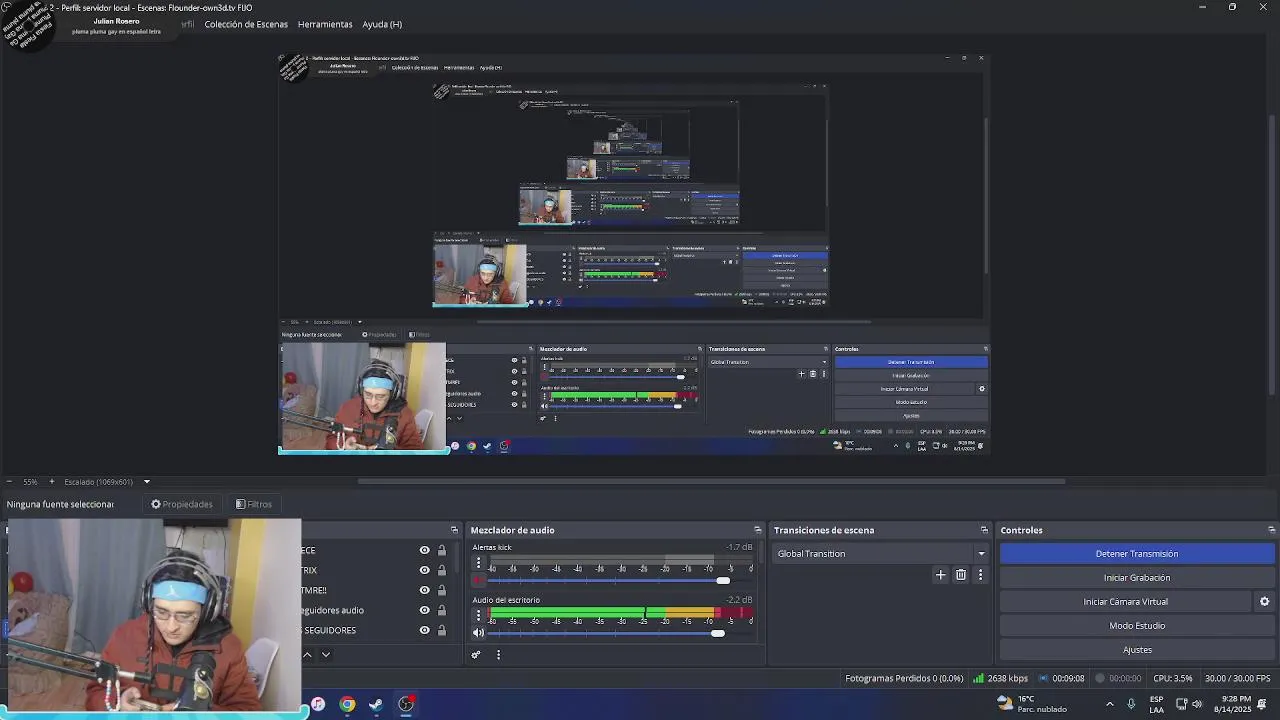
Task: Open source Propiedades
Action: click(x=181, y=504)
